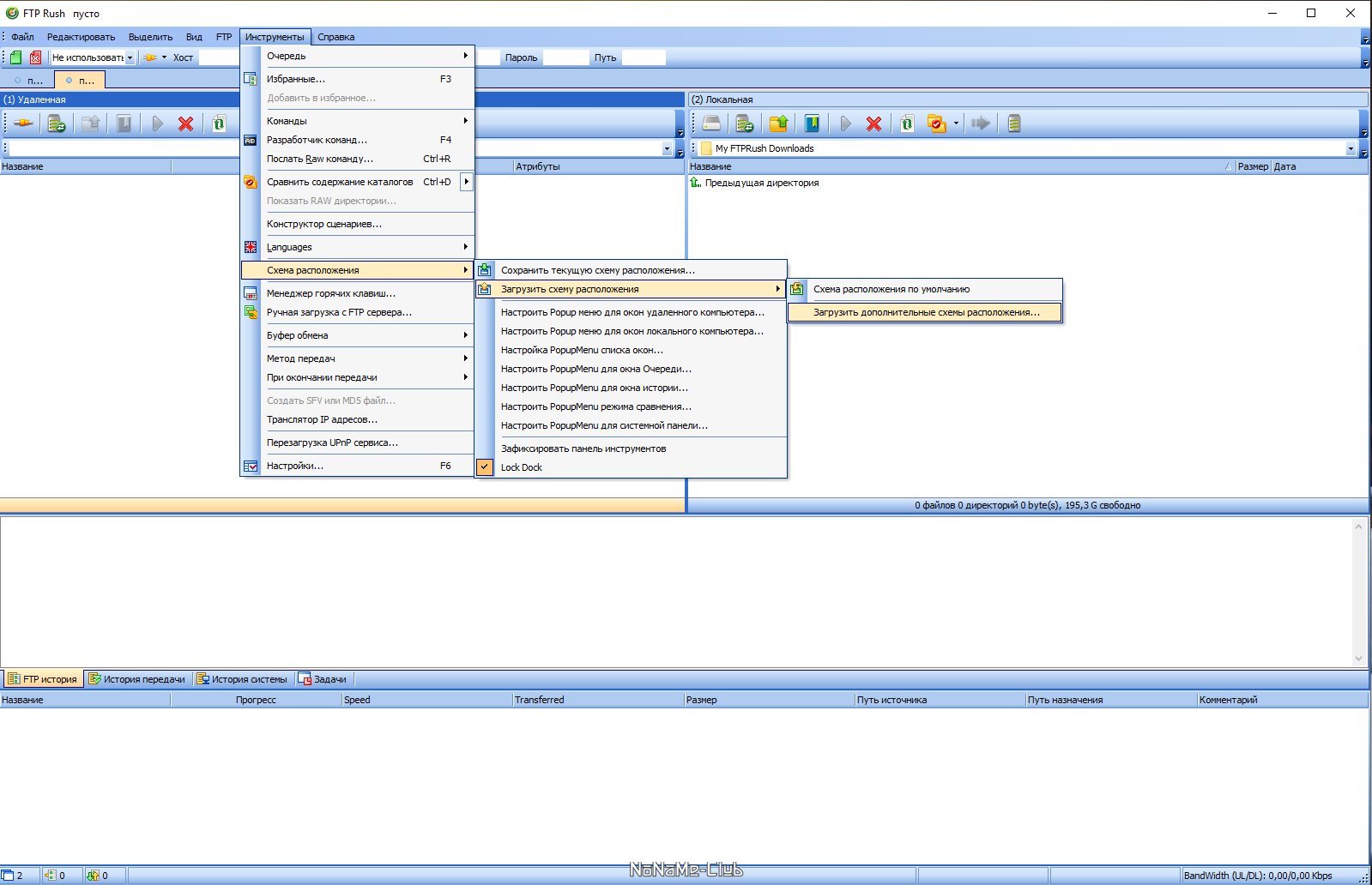This screenshot has width=1372, height=885.
Task: Expand the folder compare dropdown arrow in local toolbar
Action: point(956,123)
